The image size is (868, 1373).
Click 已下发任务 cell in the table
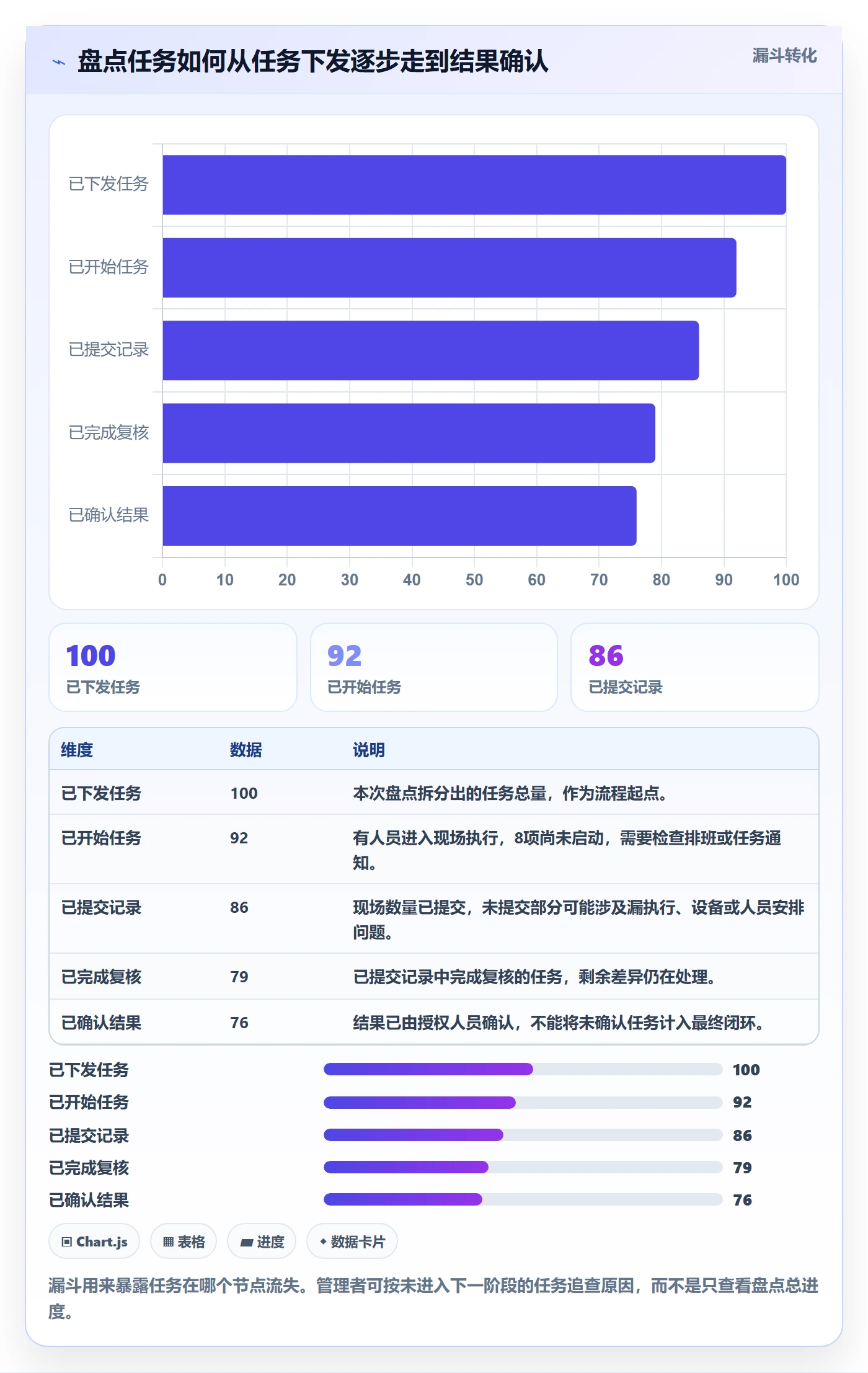click(x=101, y=793)
